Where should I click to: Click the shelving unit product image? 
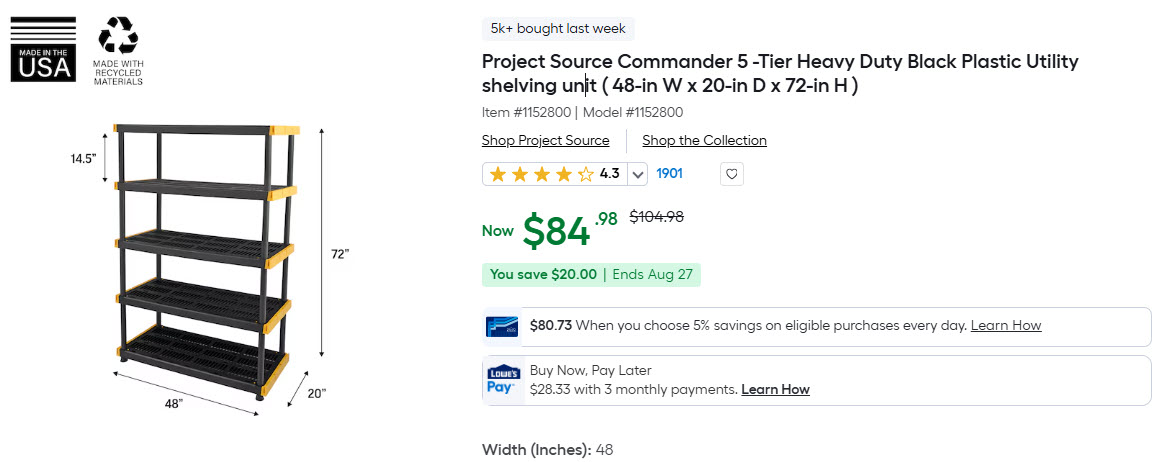click(207, 263)
